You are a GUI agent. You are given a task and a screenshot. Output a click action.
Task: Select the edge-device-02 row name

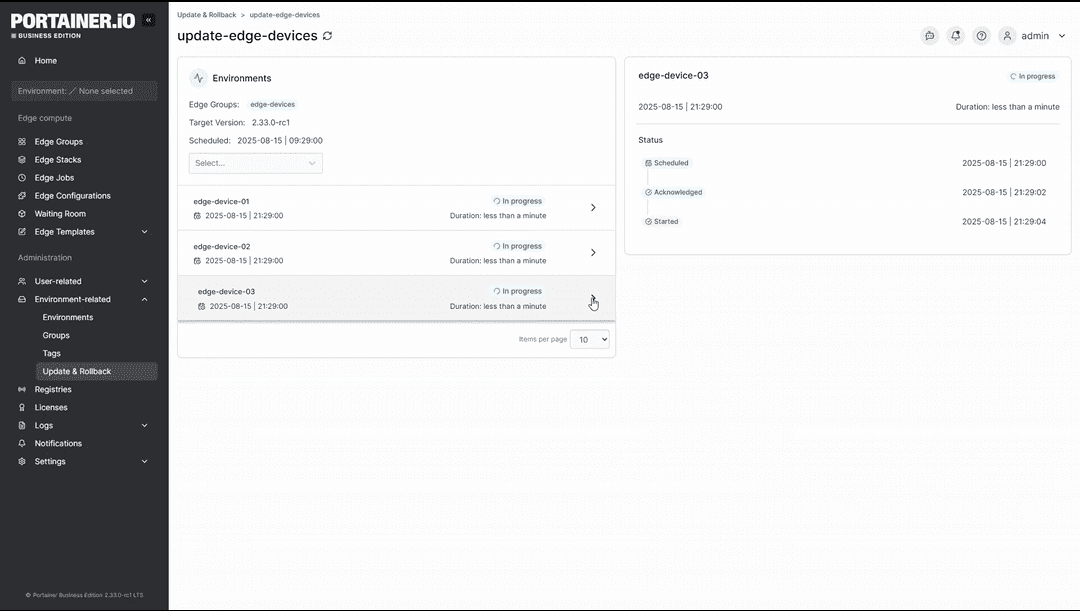[222, 247]
